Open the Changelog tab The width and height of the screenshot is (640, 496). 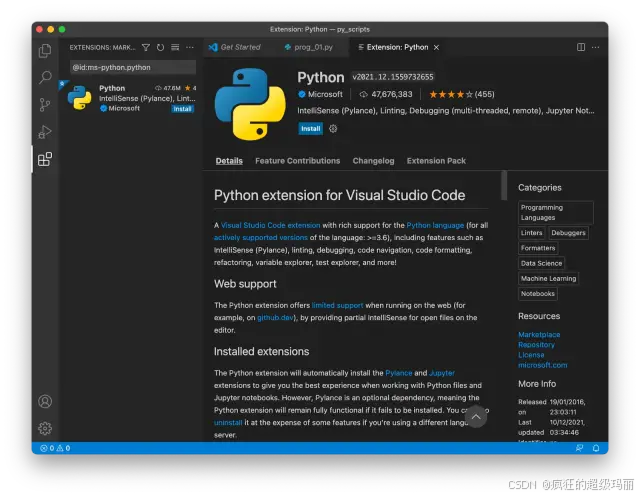click(373, 161)
